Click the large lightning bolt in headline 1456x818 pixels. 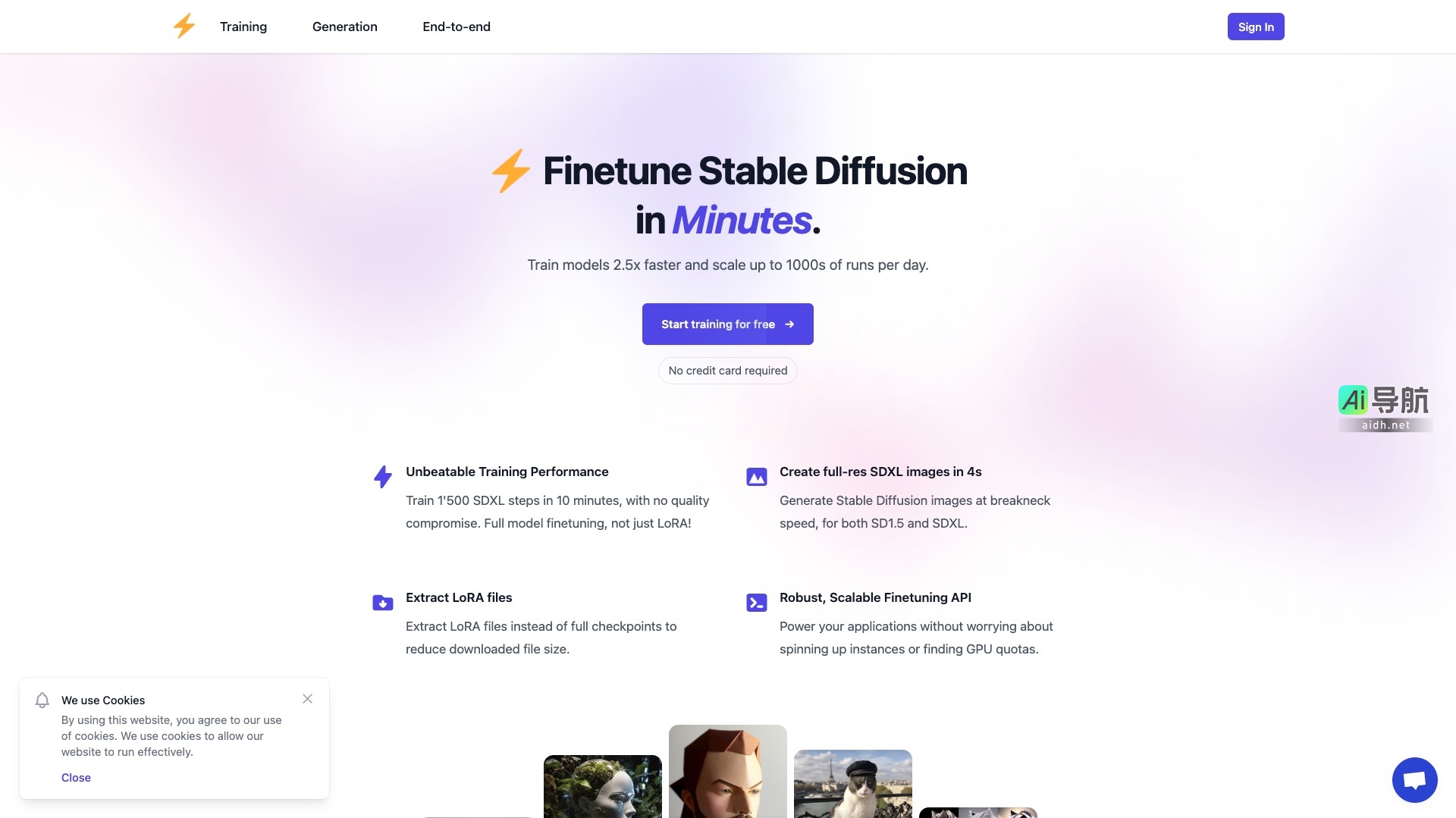tap(510, 171)
